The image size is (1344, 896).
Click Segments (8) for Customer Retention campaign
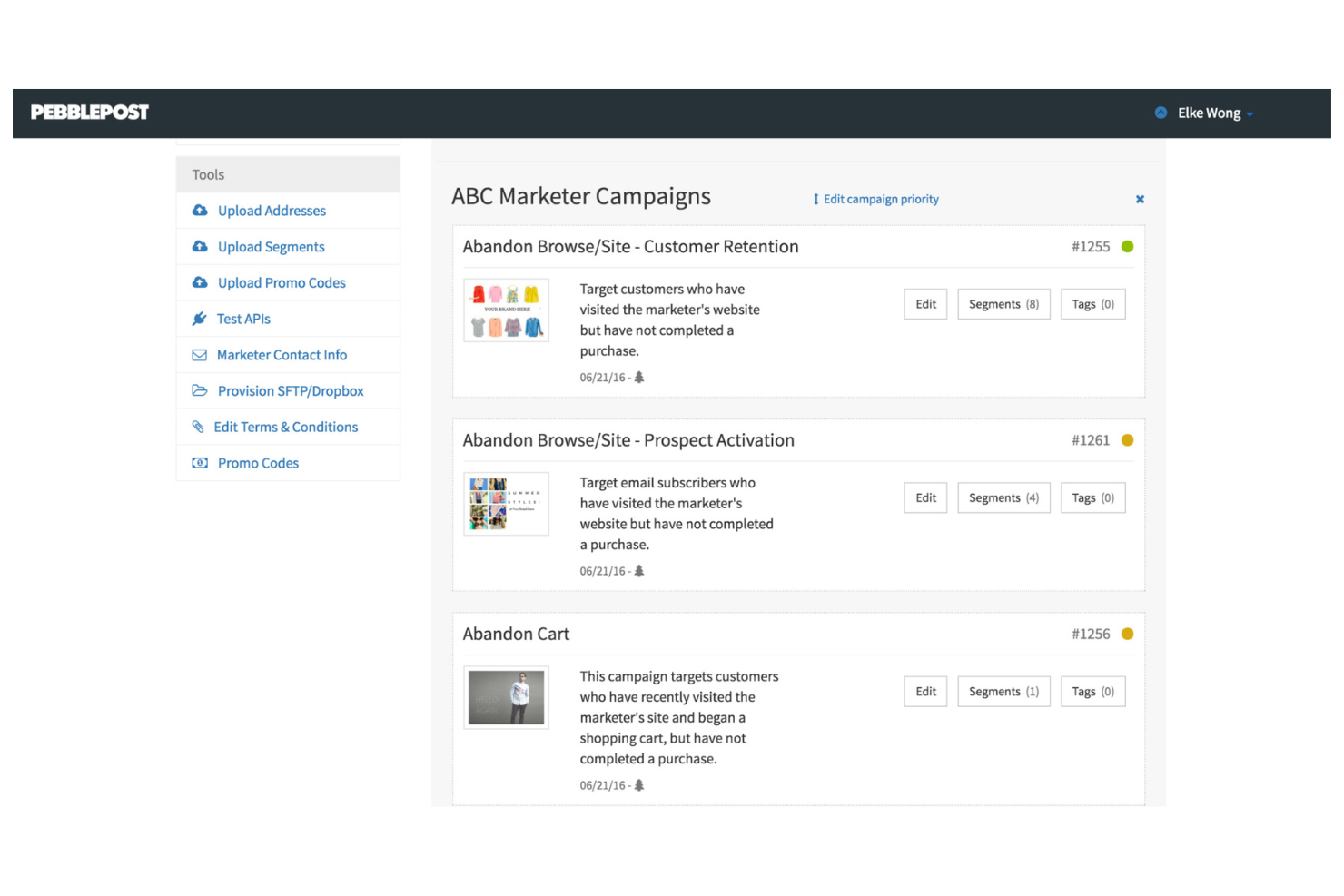click(x=1003, y=303)
